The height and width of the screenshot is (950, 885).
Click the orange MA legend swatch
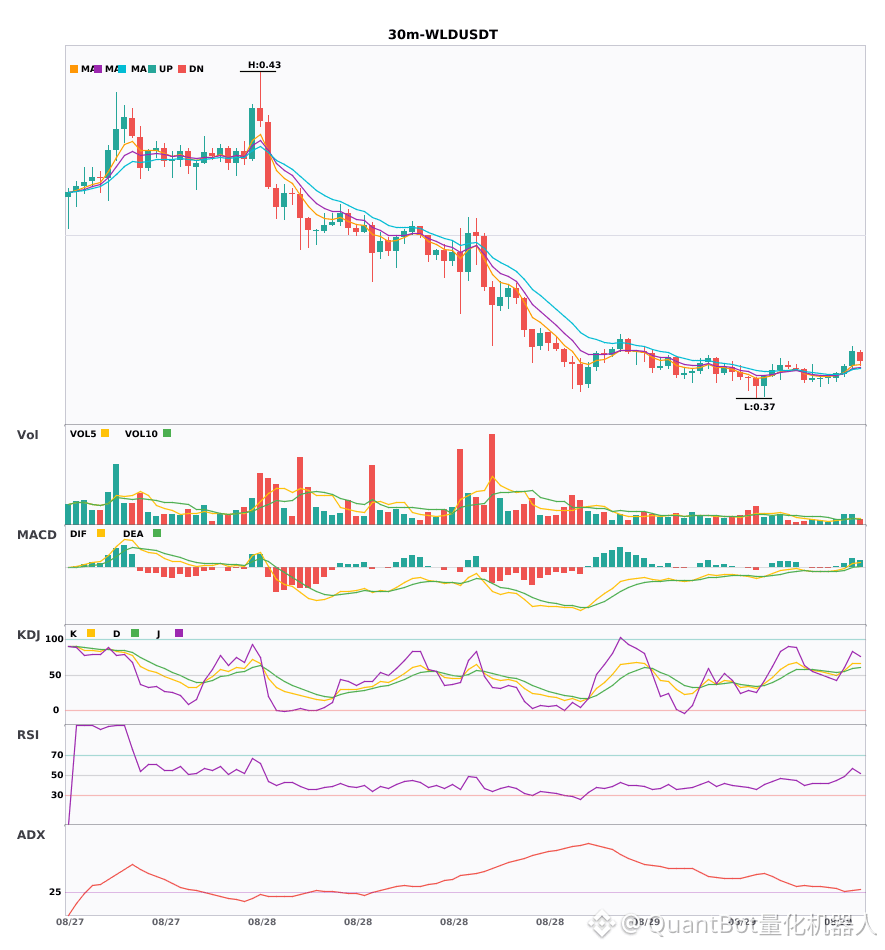pyautogui.click(x=74, y=69)
